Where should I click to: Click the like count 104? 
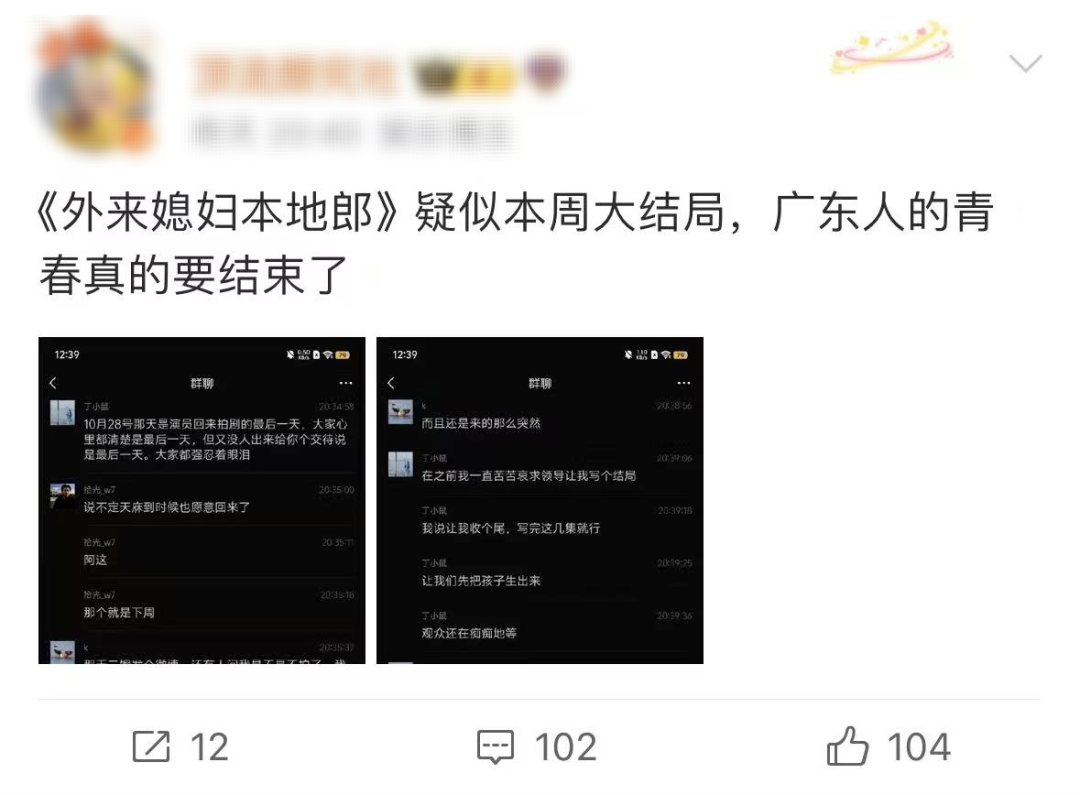[x=919, y=747]
